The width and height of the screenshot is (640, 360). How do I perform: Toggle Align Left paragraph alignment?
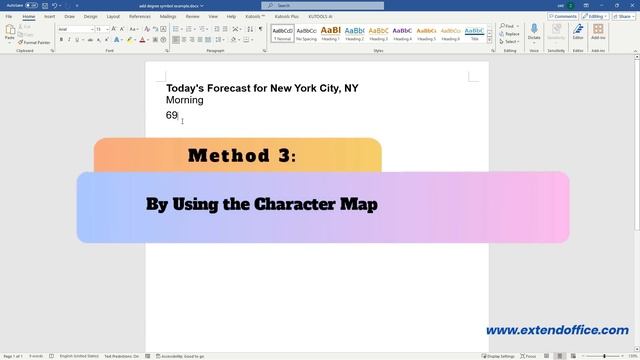point(176,40)
